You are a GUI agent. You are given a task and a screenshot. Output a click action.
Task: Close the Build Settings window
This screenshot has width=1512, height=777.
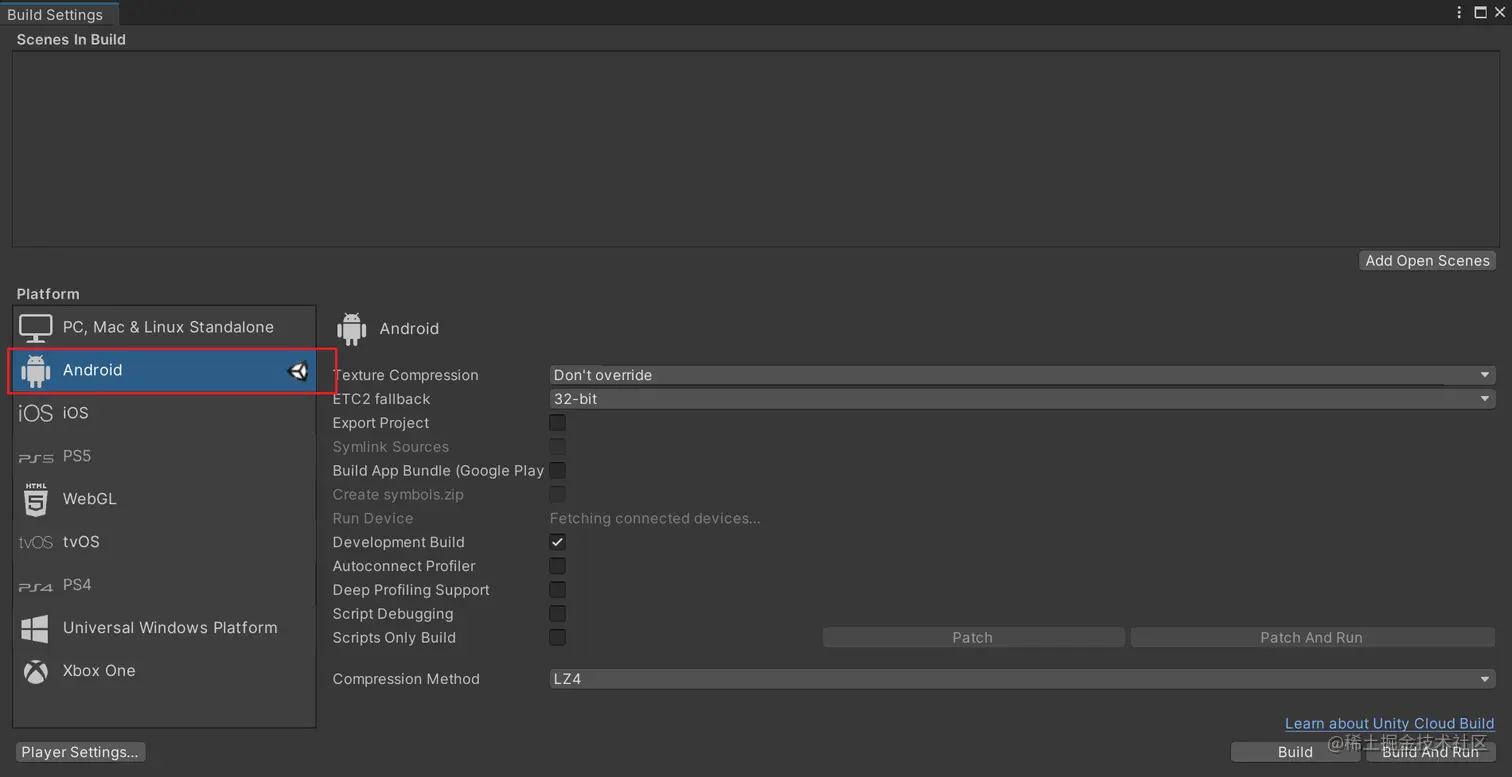1499,12
